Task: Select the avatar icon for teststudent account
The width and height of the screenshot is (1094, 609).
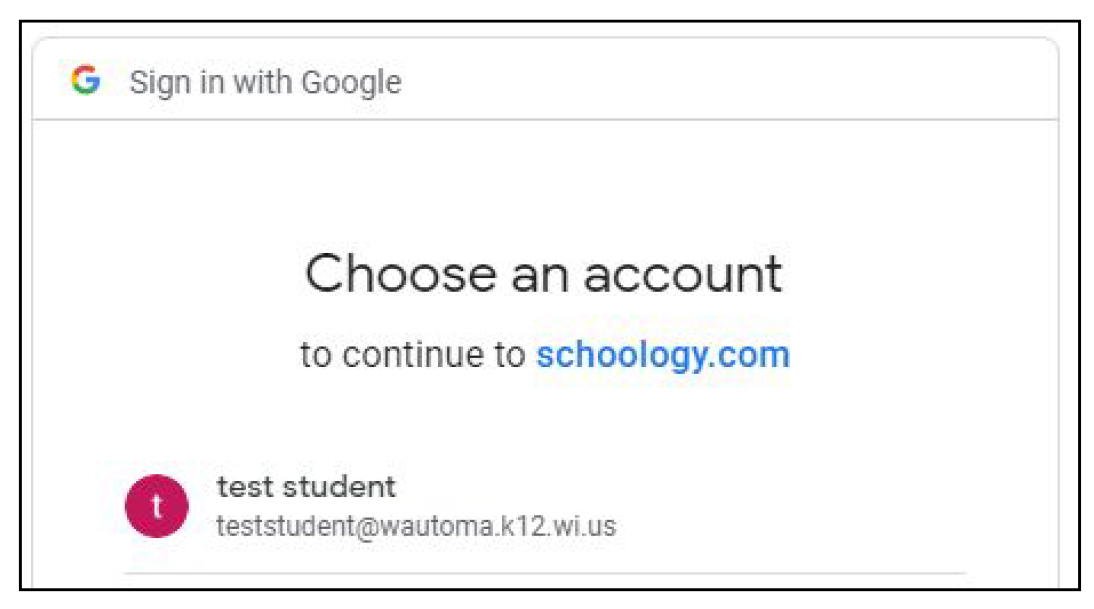Action: [x=157, y=504]
